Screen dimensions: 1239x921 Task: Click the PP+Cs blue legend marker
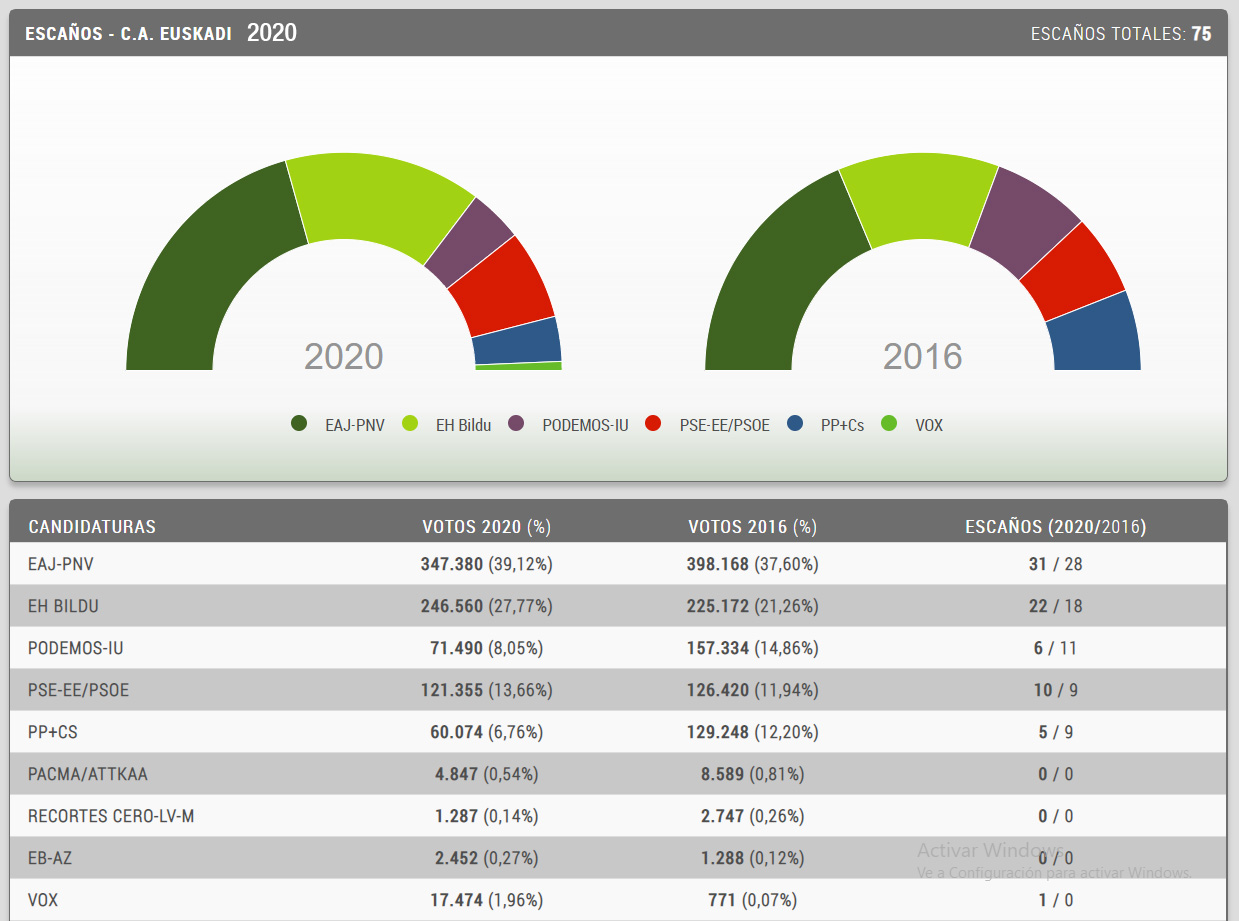[x=795, y=424]
